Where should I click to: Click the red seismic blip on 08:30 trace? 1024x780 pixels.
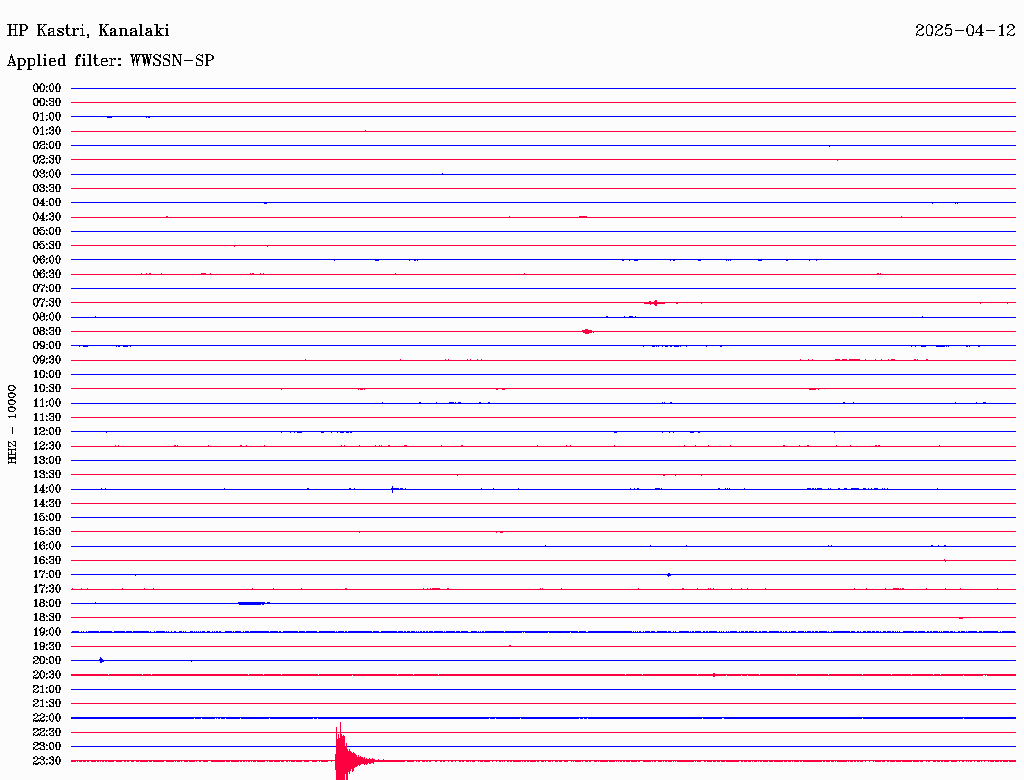coord(587,332)
